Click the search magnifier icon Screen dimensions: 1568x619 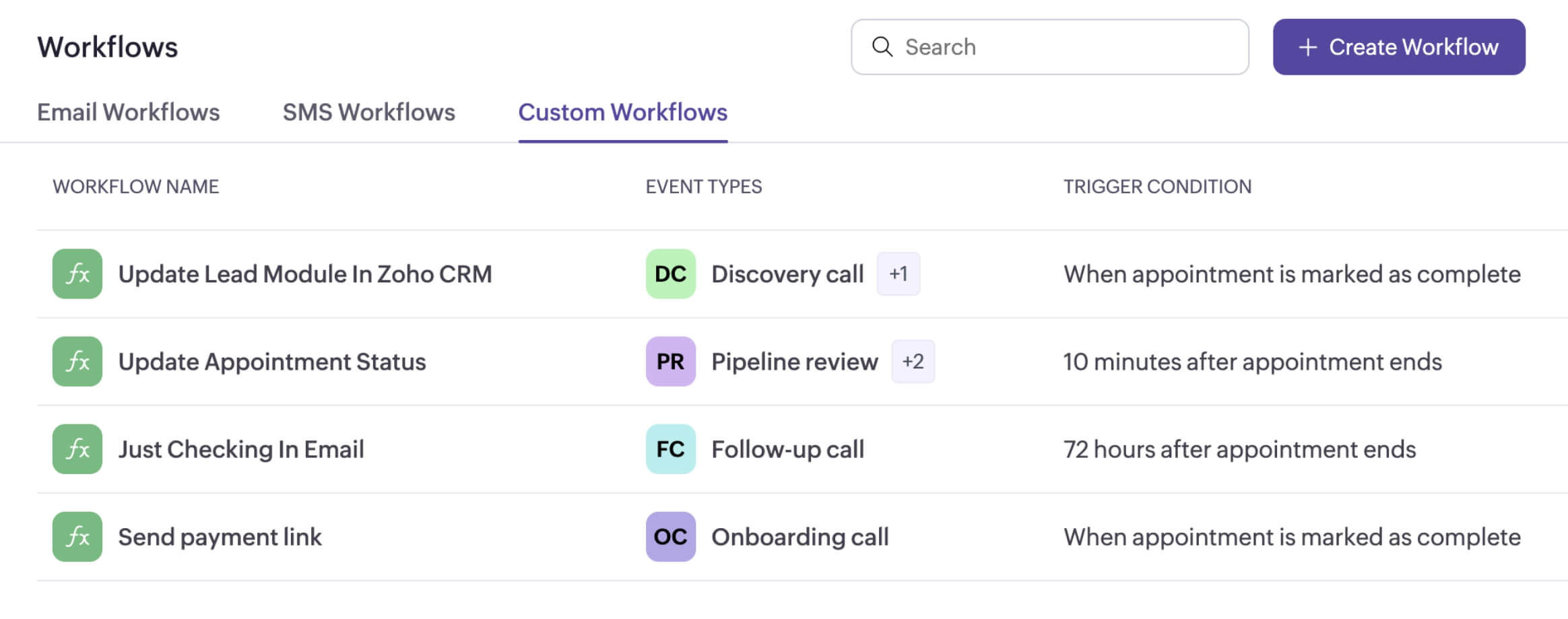[x=882, y=47]
